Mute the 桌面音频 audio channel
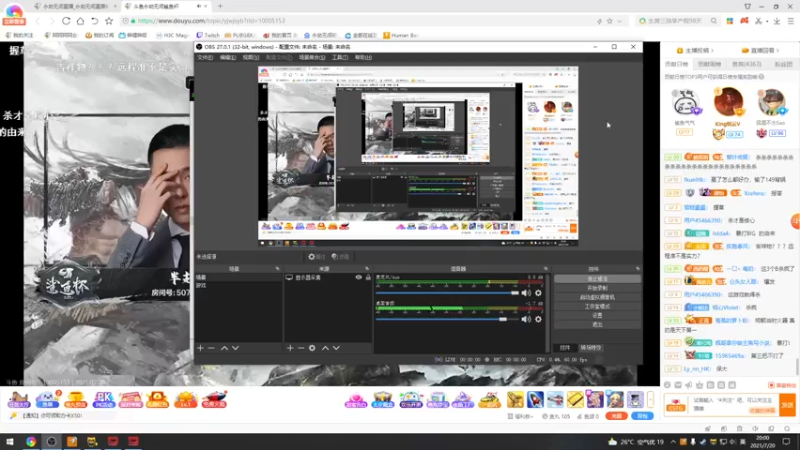The width and height of the screenshot is (800, 450). coord(526,319)
